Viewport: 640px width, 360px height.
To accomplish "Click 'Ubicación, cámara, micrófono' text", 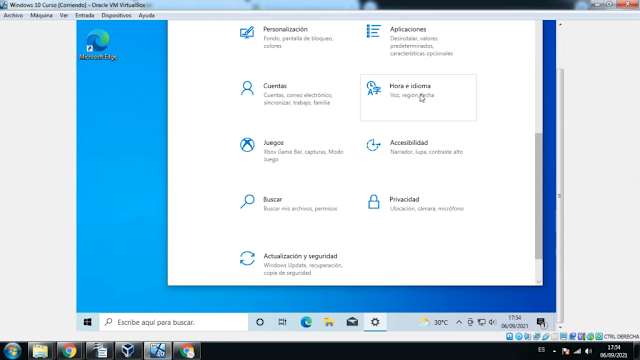I will point(427,209).
